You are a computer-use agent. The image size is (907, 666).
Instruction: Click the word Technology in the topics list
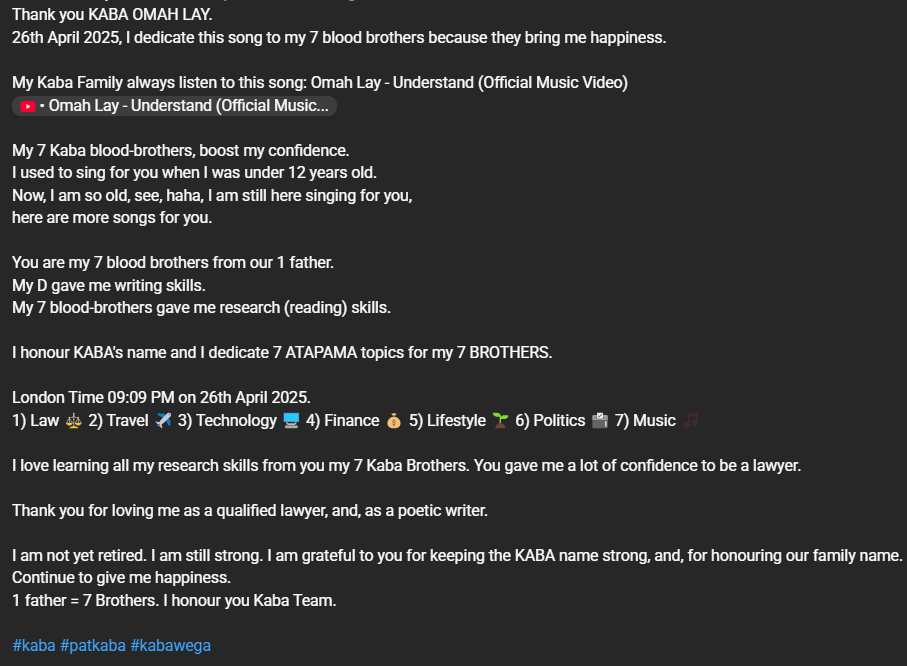coord(236,421)
